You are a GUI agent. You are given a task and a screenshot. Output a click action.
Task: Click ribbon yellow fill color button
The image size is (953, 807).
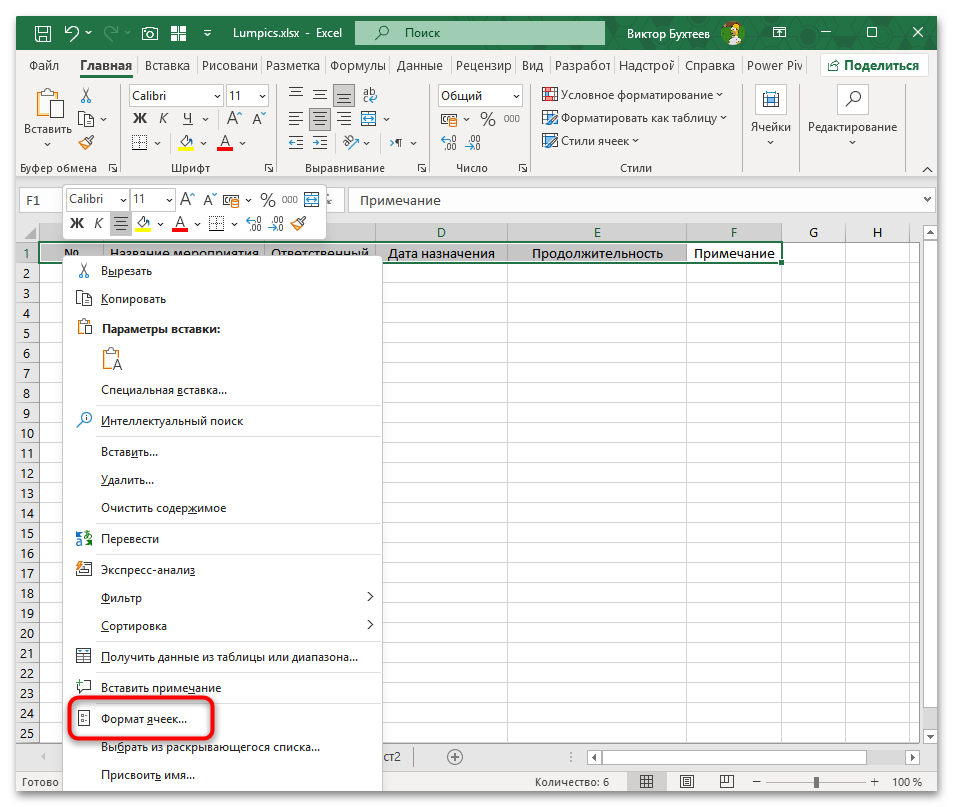186,143
